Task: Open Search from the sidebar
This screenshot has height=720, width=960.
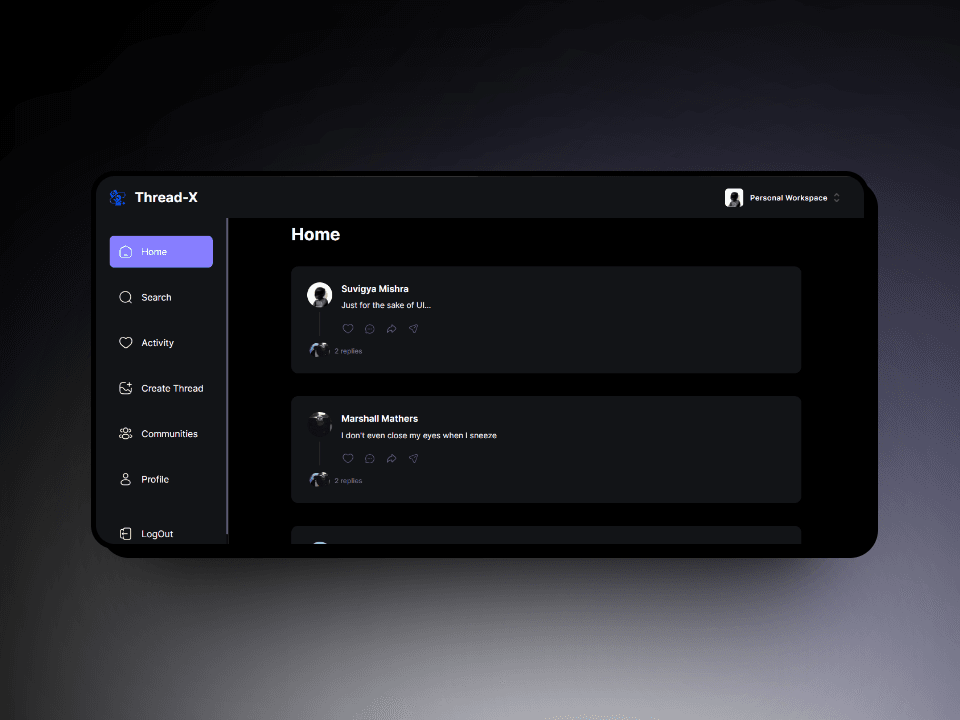Action: click(x=156, y=297)
